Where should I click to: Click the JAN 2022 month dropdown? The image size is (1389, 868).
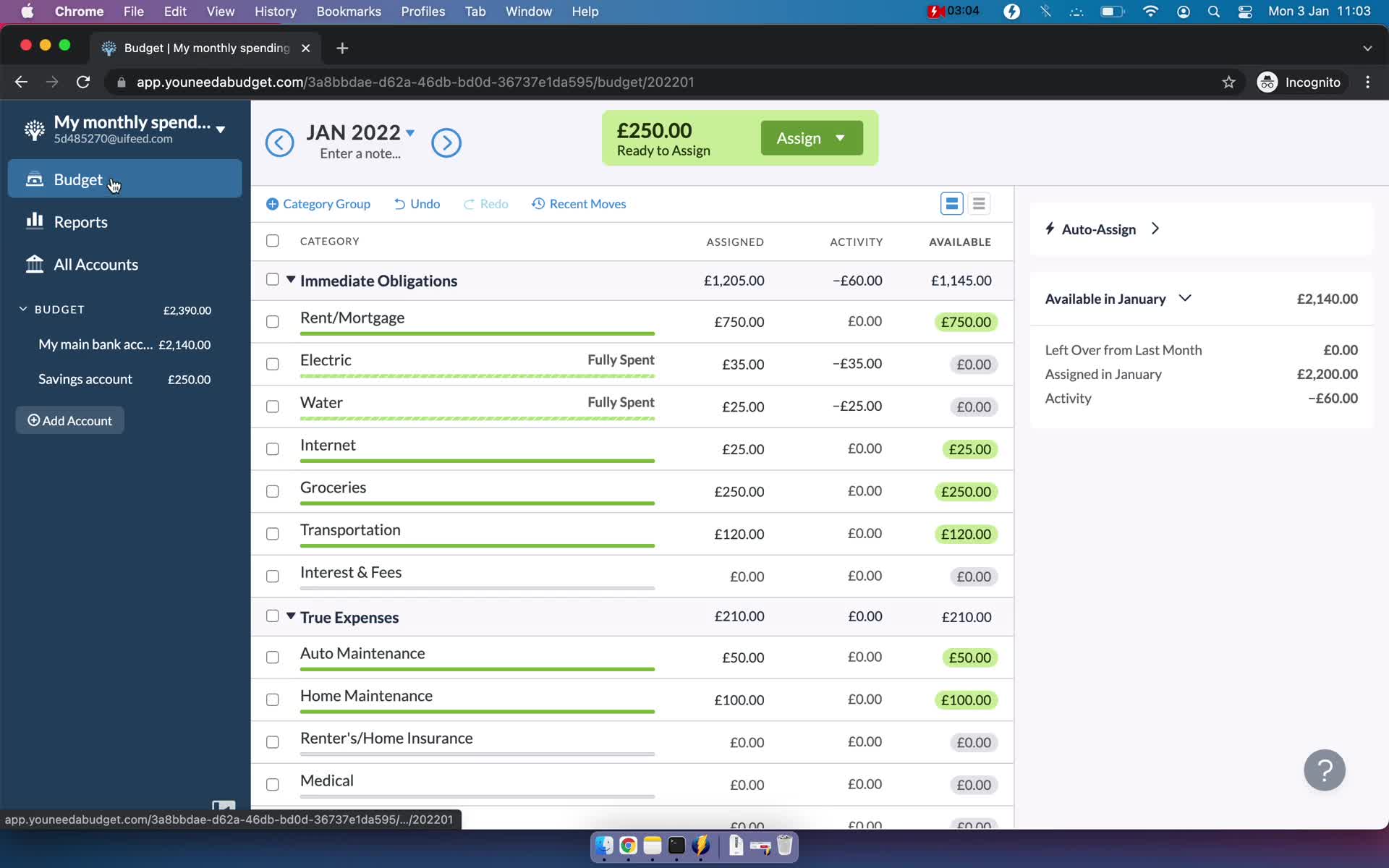click(x=362, y=131)
